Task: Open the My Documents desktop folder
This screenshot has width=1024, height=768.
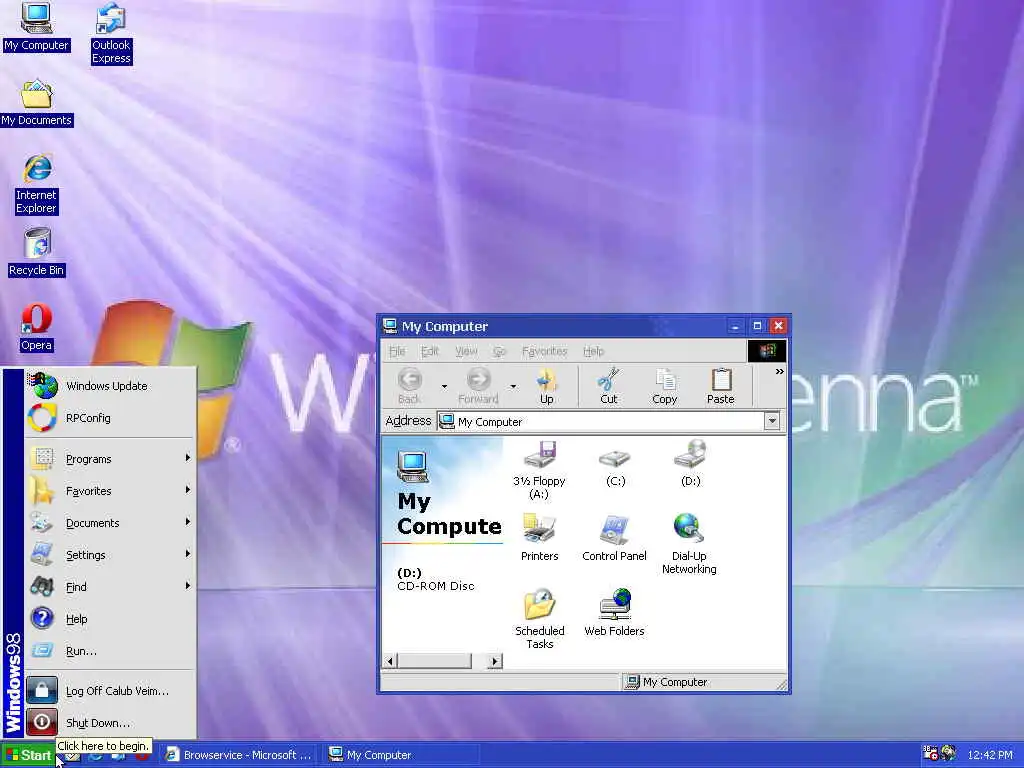Action: coord(37,103)
